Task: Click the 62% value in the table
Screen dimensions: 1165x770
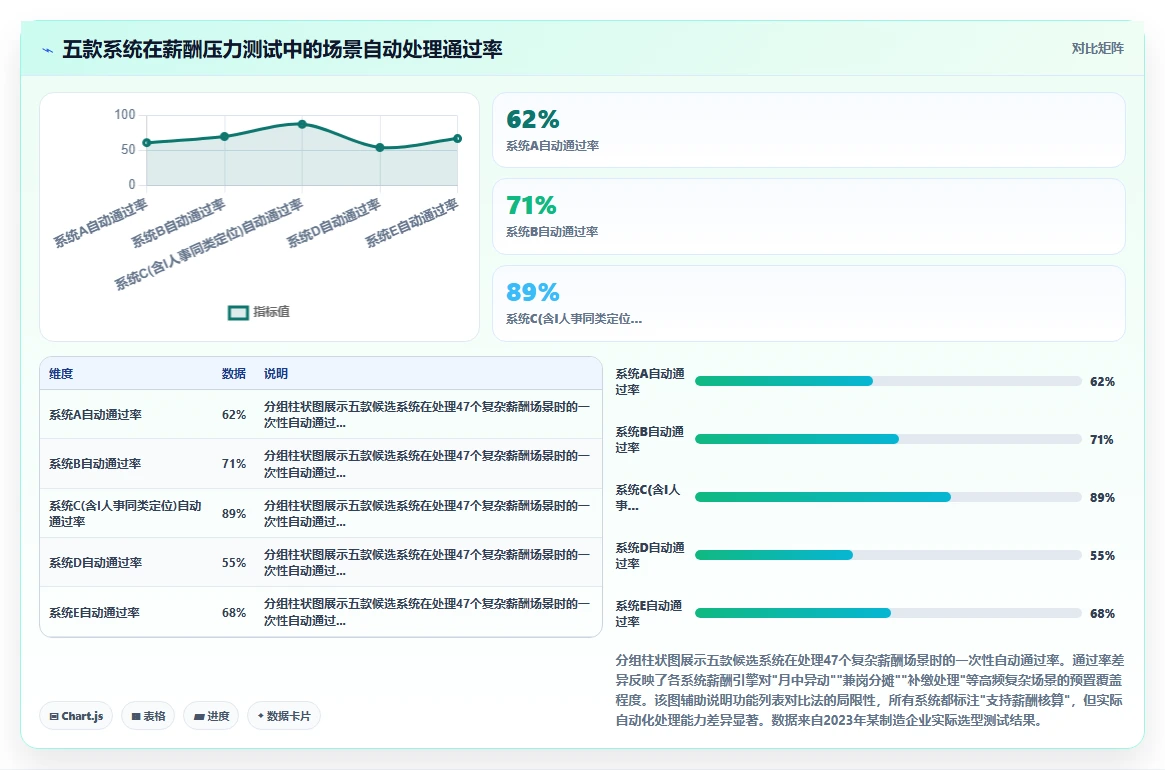Action: pyautogui.click(x=233, y=415)
